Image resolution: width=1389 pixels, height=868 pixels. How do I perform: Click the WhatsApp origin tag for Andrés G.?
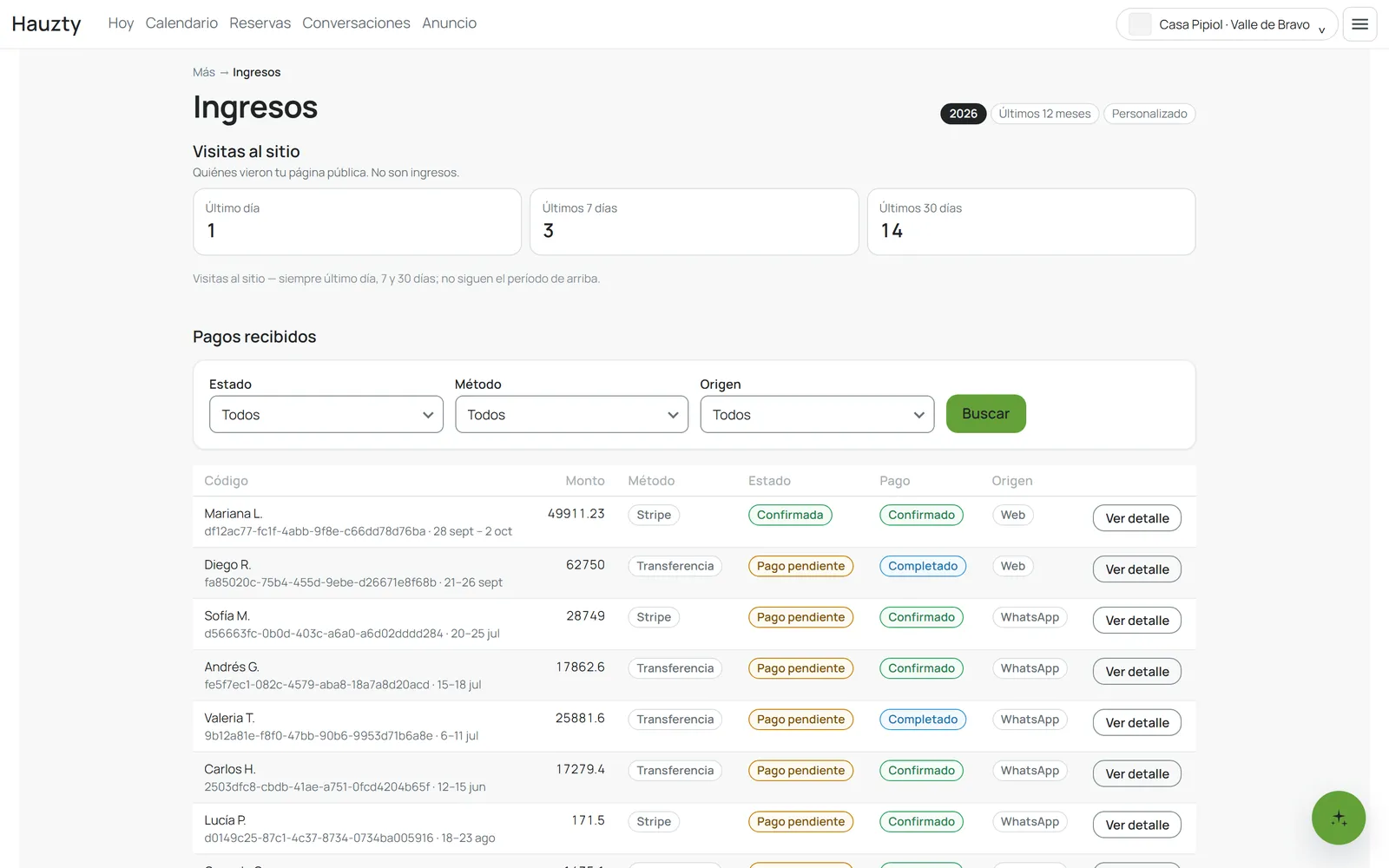(x=1030, y=668)
